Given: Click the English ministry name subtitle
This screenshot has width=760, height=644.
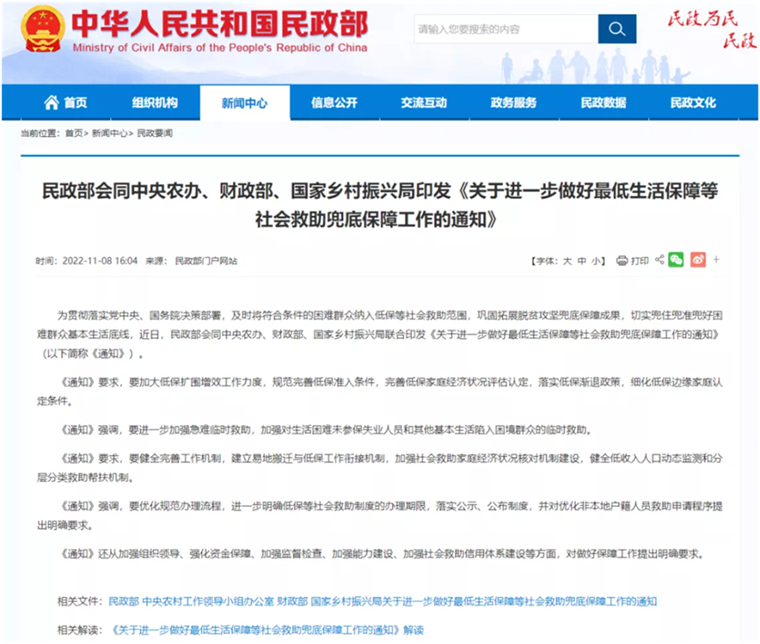Looking at the screenshot, I should point(220,47).
